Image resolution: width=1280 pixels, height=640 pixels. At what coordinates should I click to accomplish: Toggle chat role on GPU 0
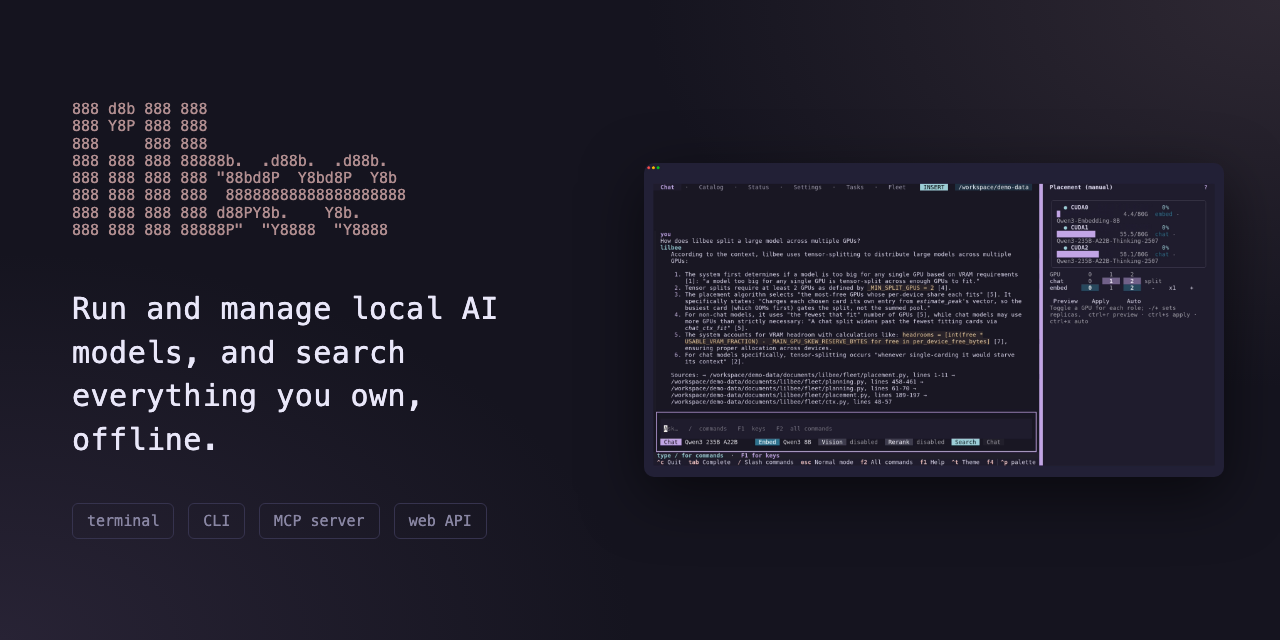[1090, 281]
